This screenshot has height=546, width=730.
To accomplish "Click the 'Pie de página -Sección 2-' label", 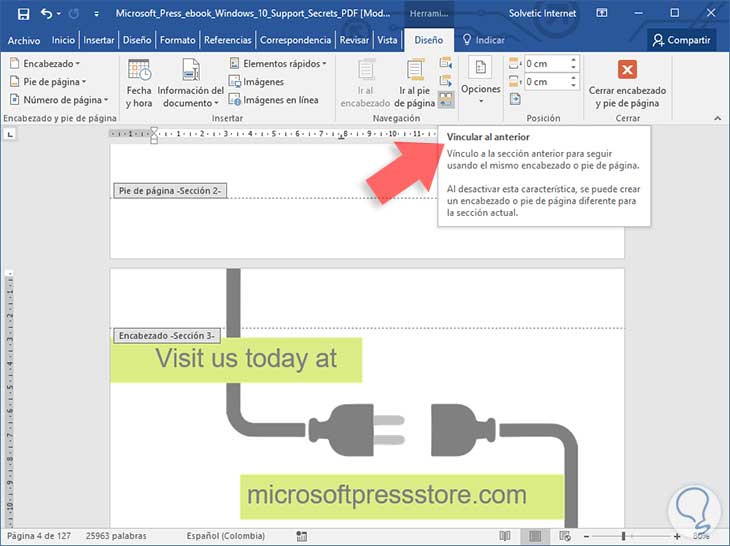I will click(170, 191).
